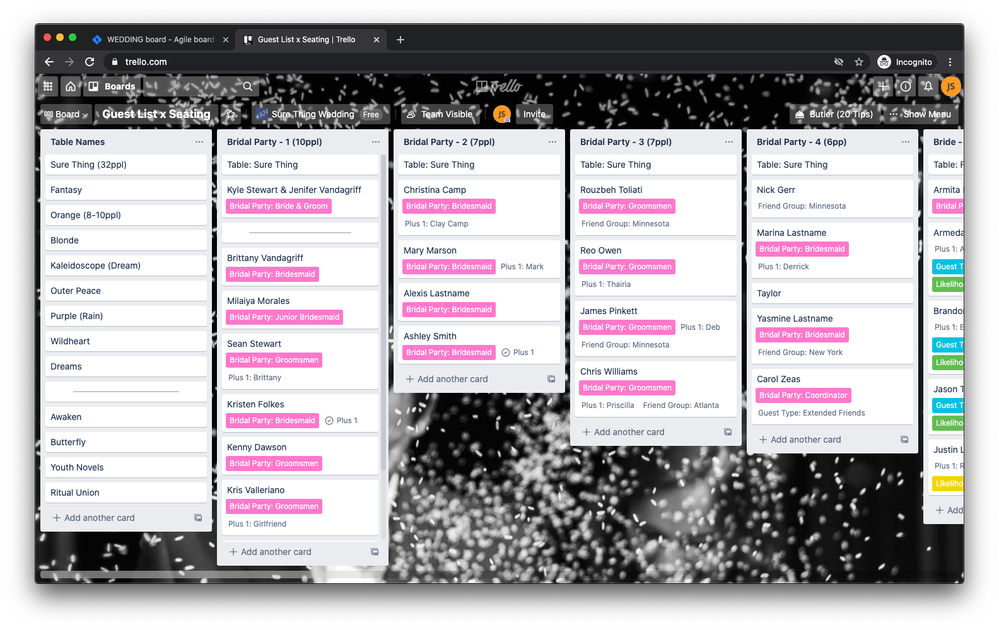Click Bride & Groom pink label
Image resolution: width=999 pixels, height=630 pixels.
(x=278, y=206)
